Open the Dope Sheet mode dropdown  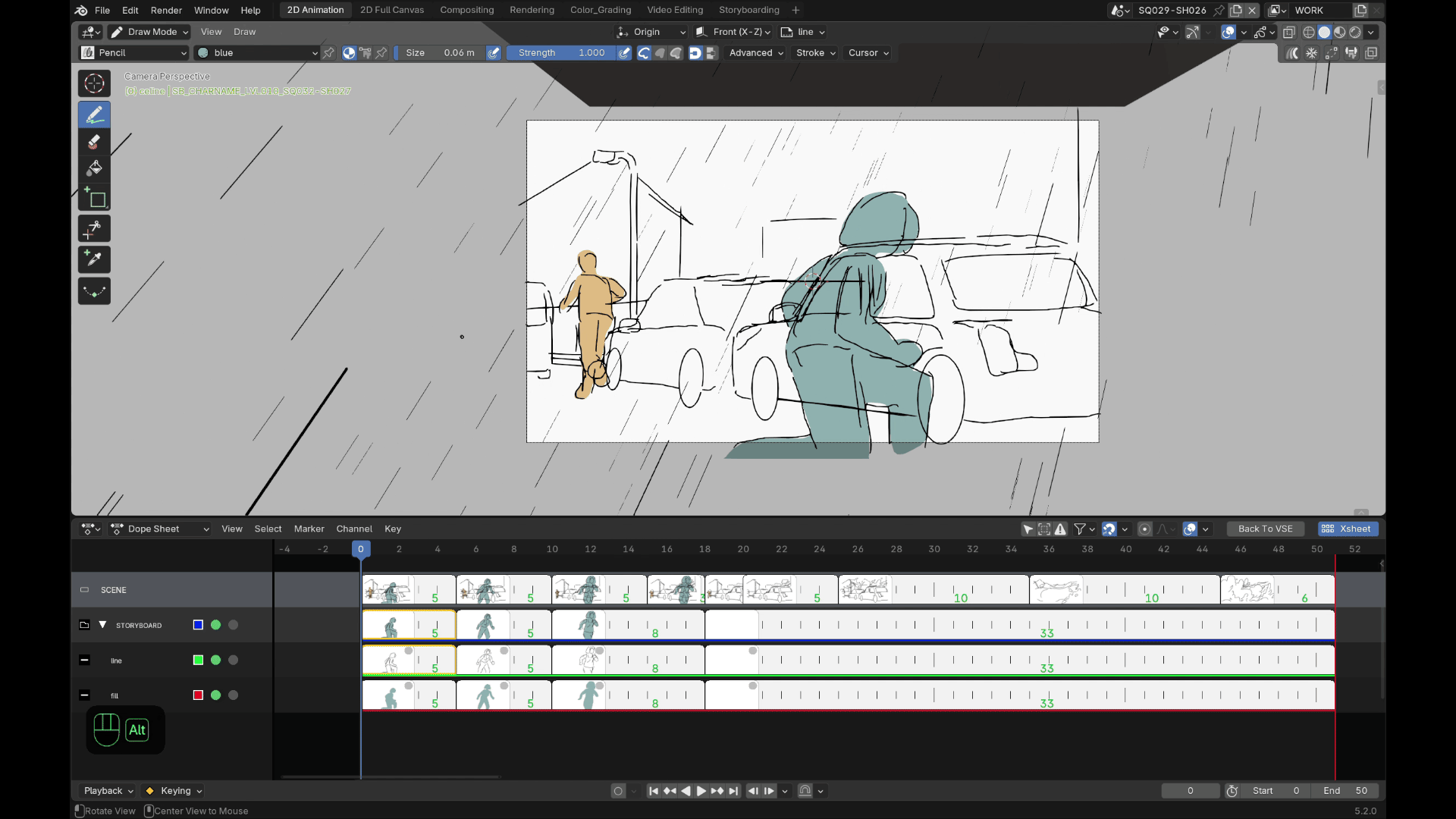[x=160, y=529]
